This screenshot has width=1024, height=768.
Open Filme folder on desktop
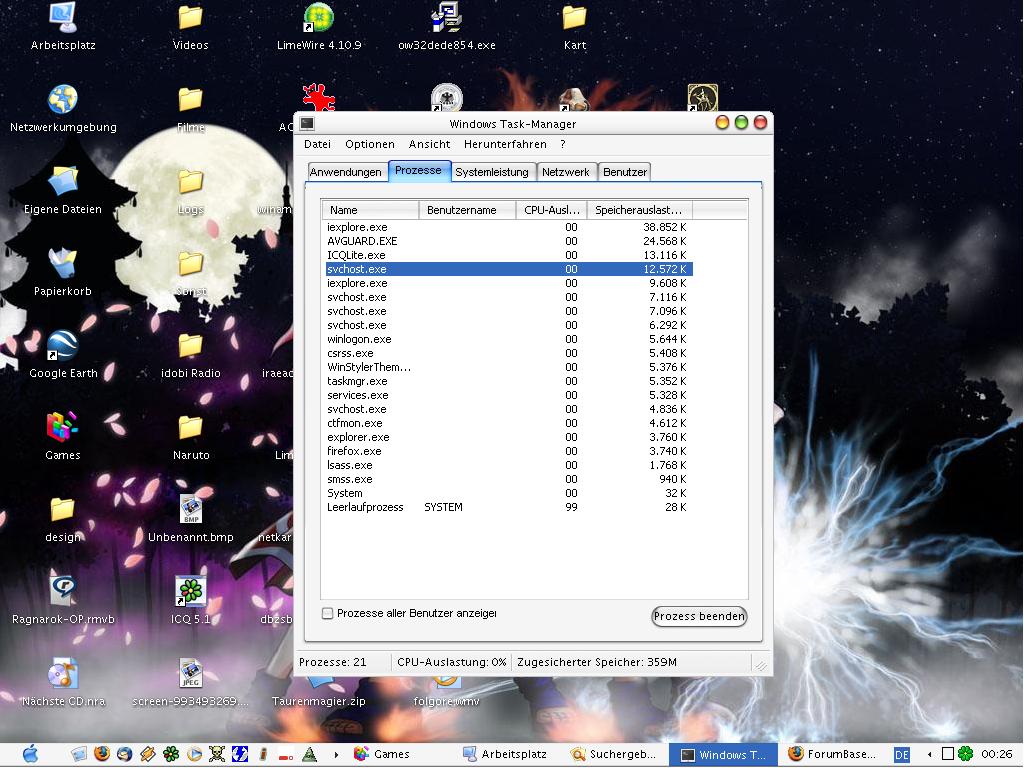[191, 110]
